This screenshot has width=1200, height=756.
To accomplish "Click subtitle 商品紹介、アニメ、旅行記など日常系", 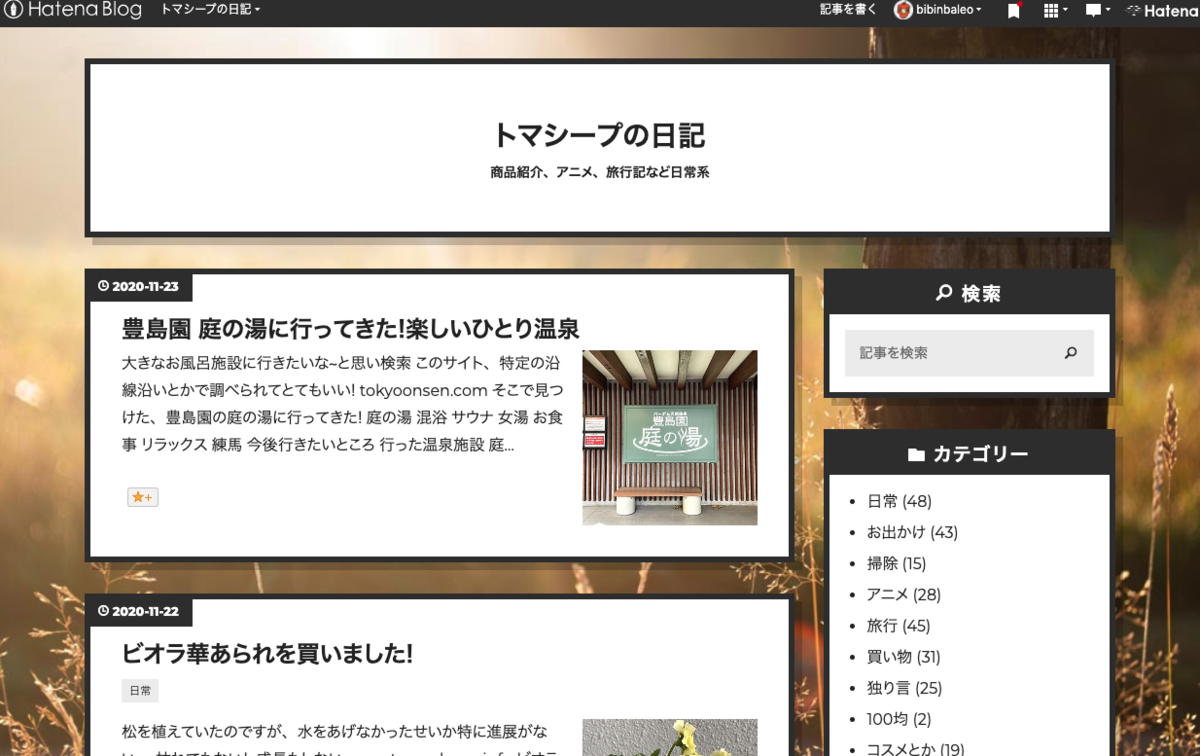I will [600, 172].
